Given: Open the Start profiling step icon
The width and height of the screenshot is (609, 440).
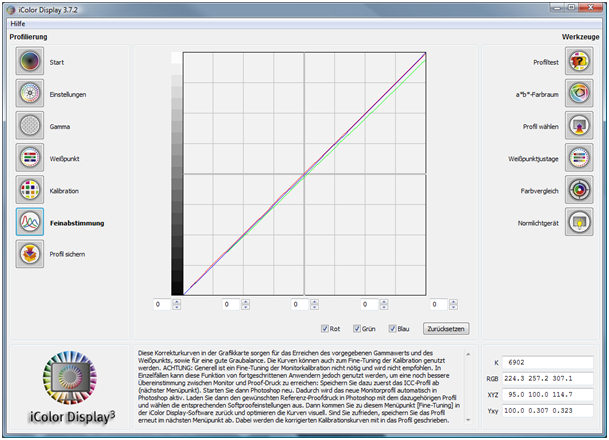Looking at the screenshot, I should (31, 62).
